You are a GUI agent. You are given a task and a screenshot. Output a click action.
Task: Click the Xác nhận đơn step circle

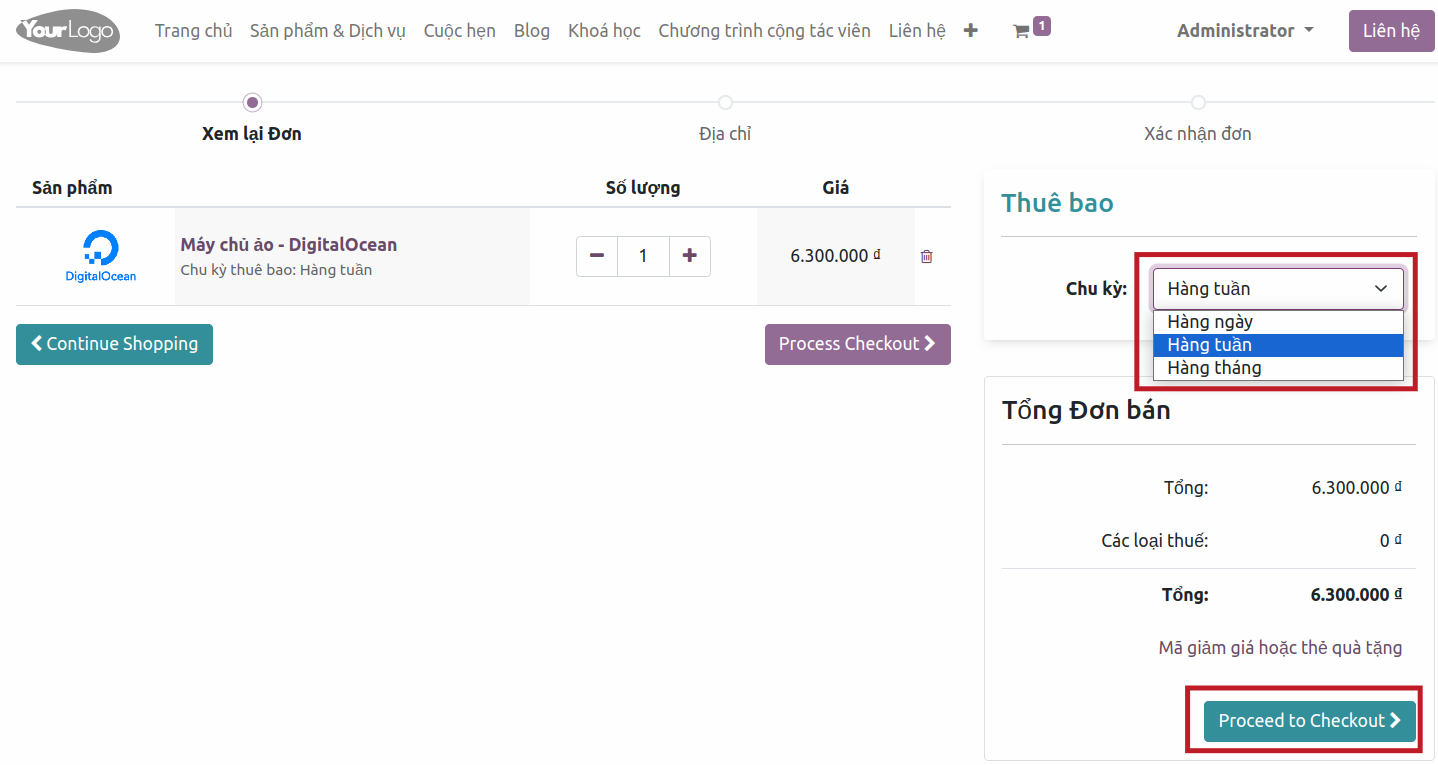click(1198, 102)
